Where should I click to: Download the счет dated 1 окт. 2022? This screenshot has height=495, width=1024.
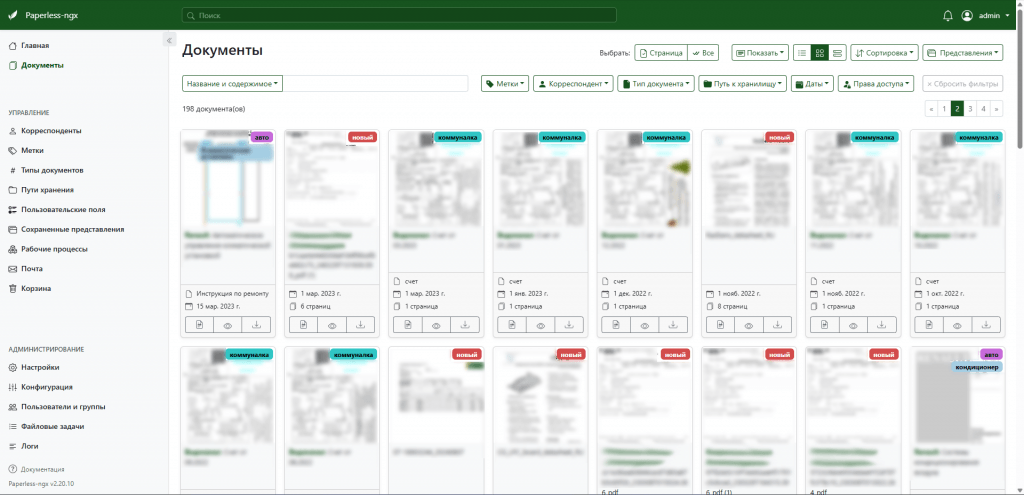click(986, 325)
